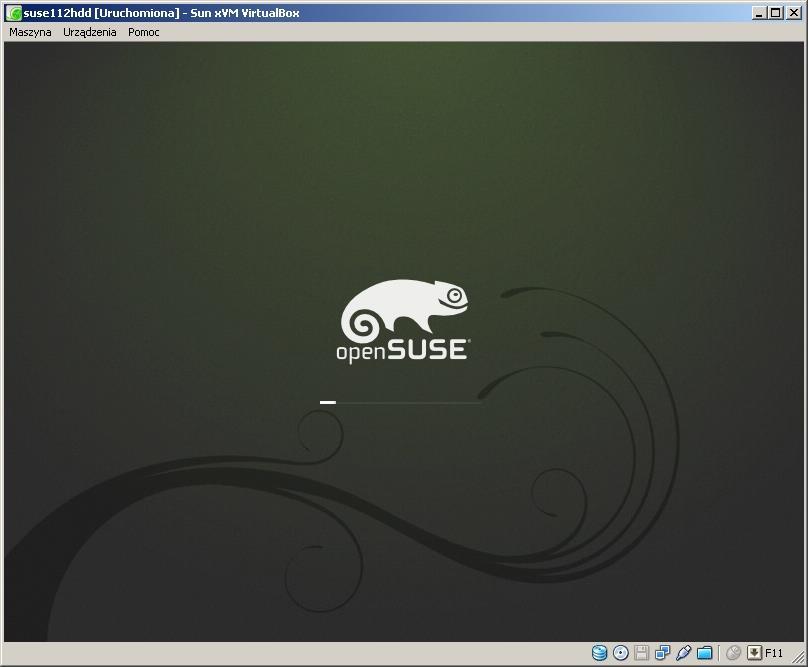
Task: Click the USB devices status icon
Action: click(x=683, y=653)
